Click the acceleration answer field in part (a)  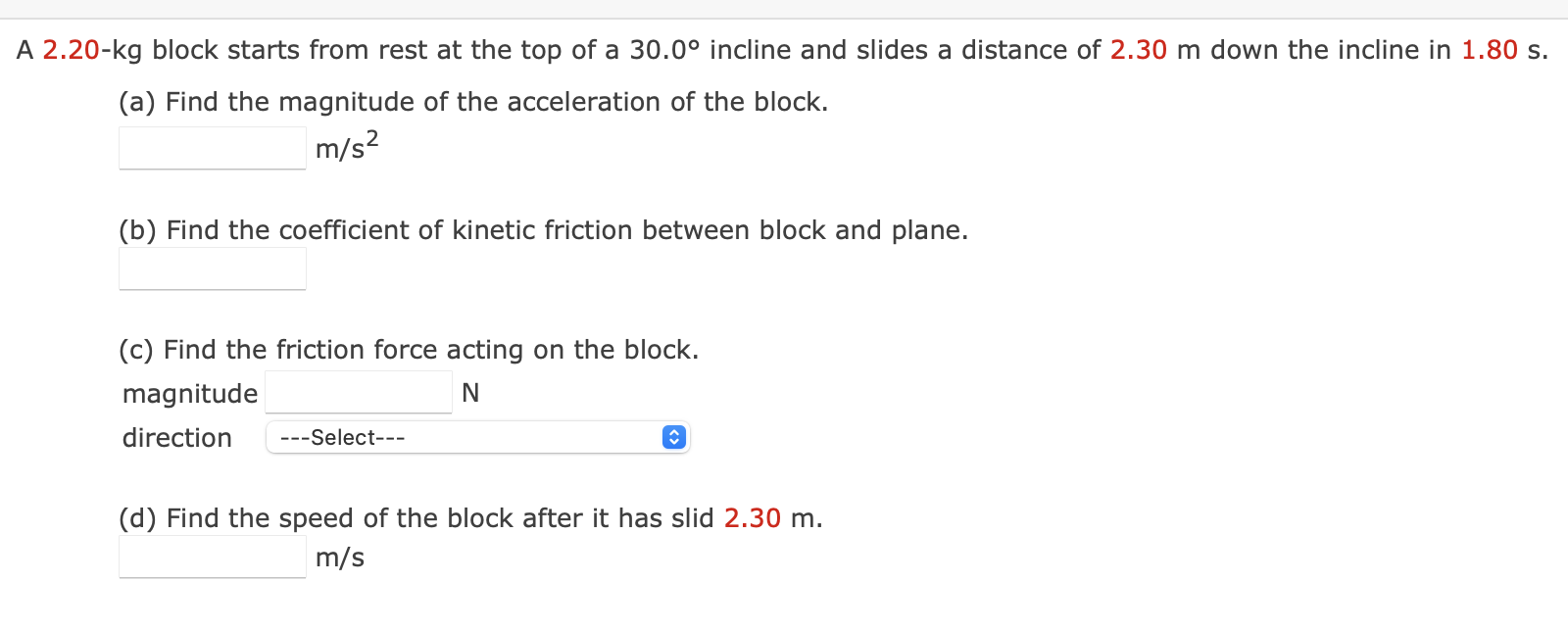point(212,147)
